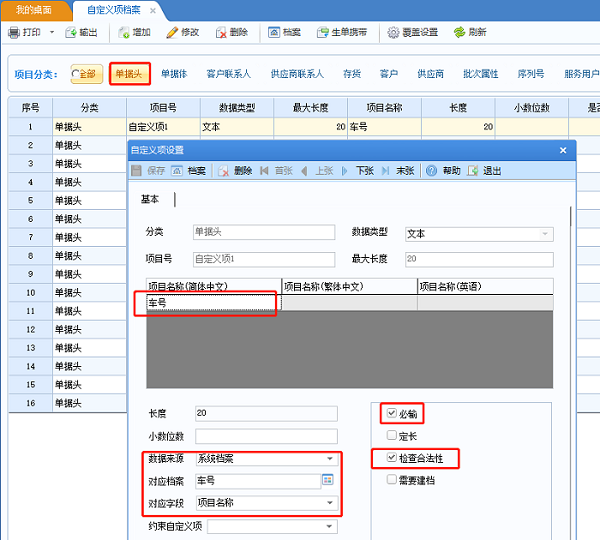
Task: Select table row number 5
Action: 30,201
